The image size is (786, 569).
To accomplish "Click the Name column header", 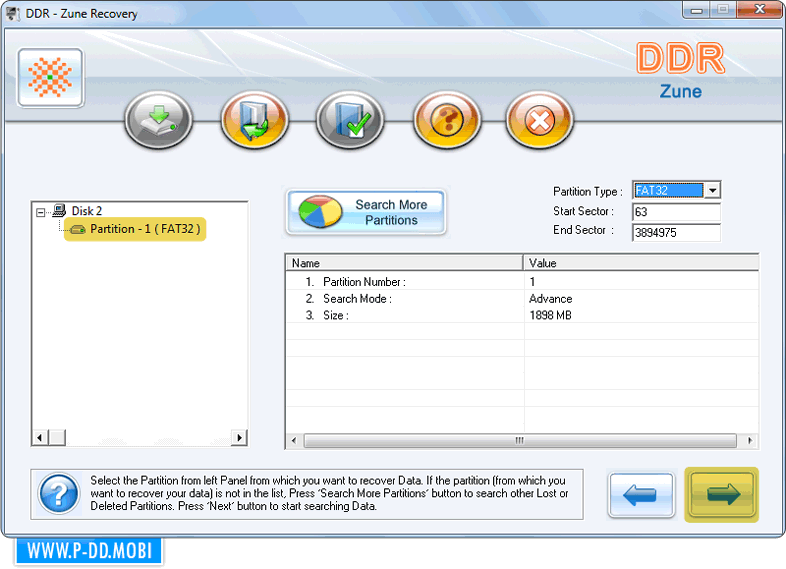I will [405, 263].
